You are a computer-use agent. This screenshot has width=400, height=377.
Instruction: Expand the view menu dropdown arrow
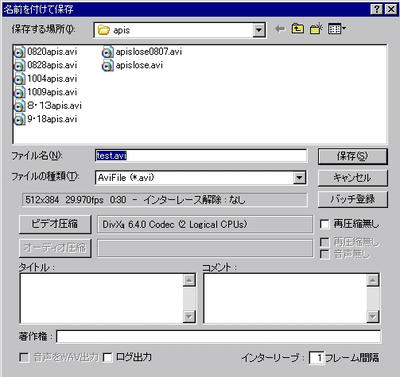[344, 28]
